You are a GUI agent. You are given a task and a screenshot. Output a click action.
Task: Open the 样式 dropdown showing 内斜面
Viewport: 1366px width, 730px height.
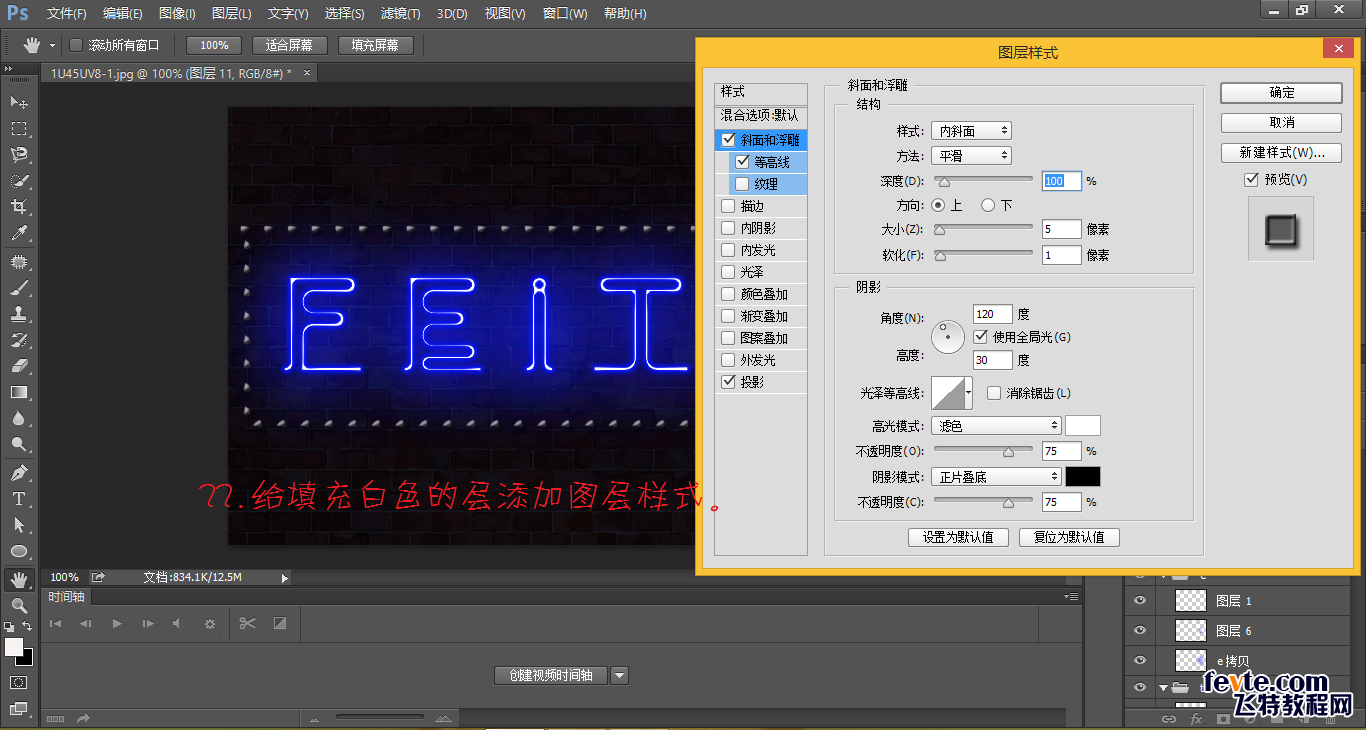point(971,129)
